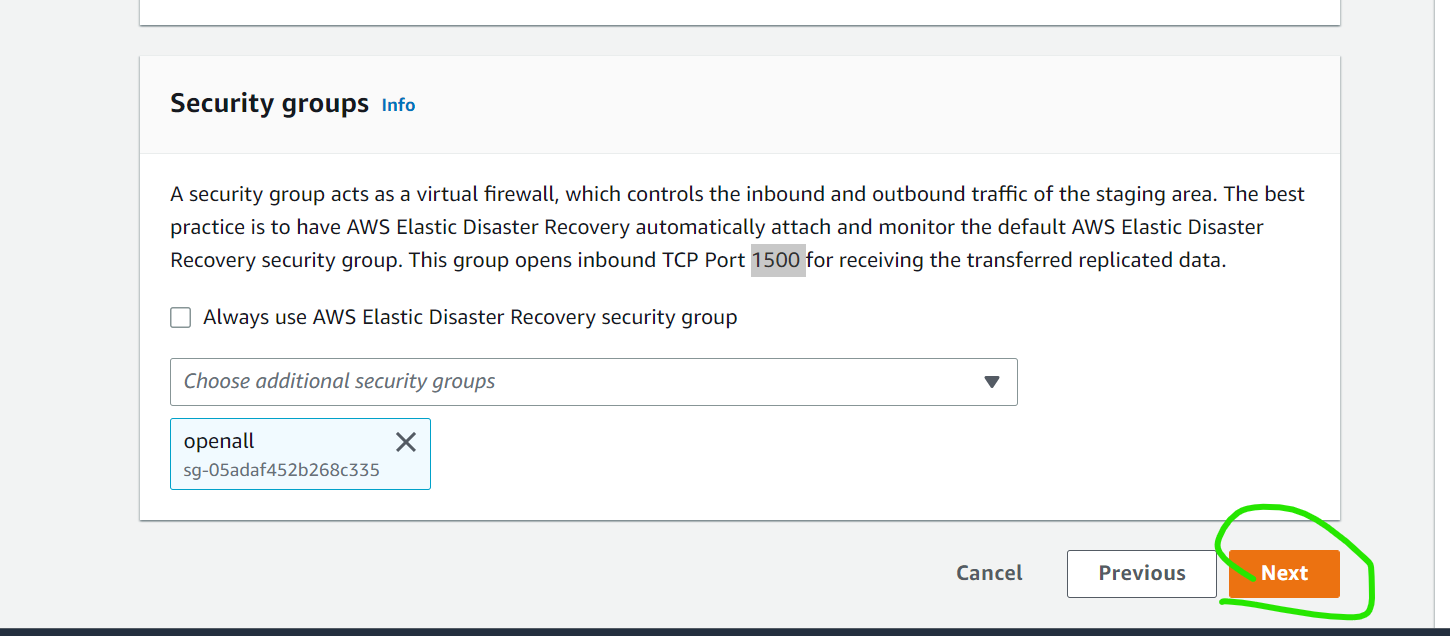The width and height of the screenshot is (1450, 636).
Task: Remove the openall security group tag
Action: (405, 442)
